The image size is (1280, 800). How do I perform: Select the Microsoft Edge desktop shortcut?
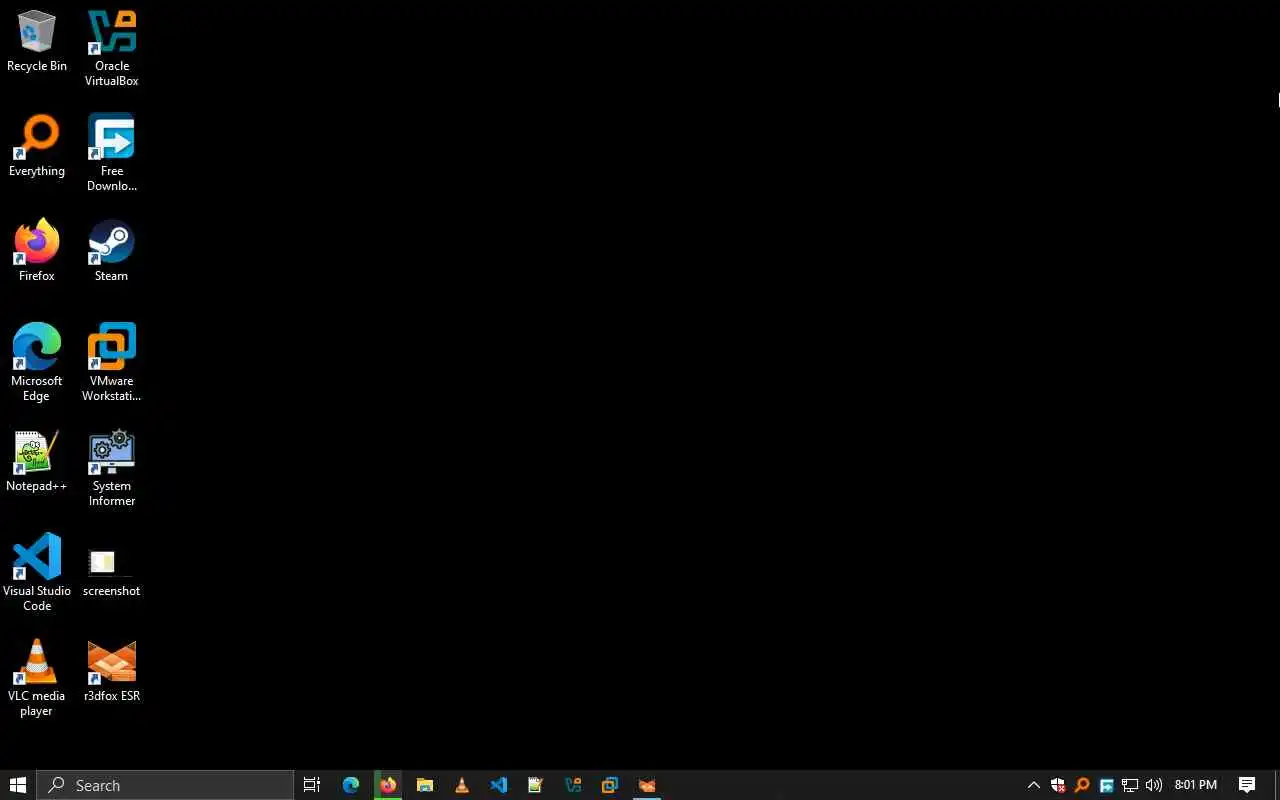click(x=37, y=363)
